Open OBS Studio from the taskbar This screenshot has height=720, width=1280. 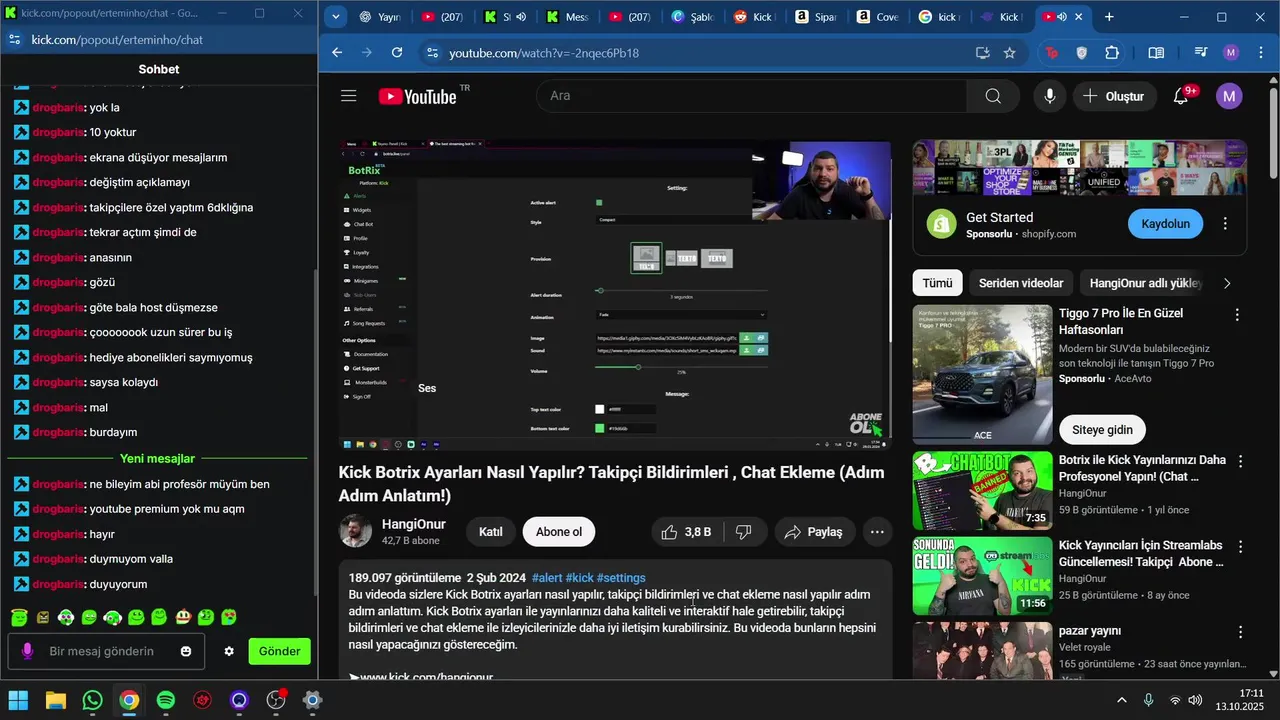(x=276, y=700)
